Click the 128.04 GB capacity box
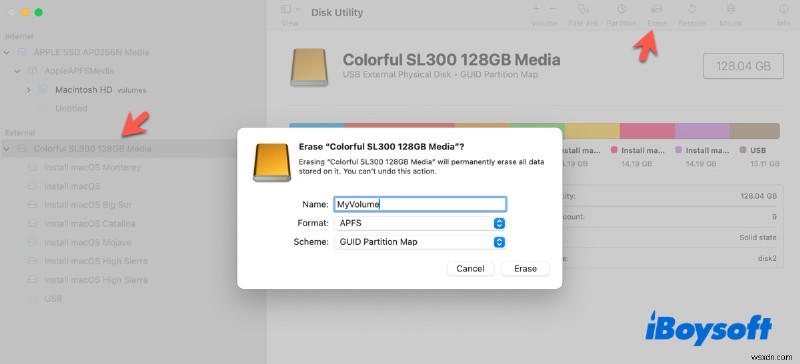This screenshot has width=800, height=364. pyautogui.click(x=743, y=66)
